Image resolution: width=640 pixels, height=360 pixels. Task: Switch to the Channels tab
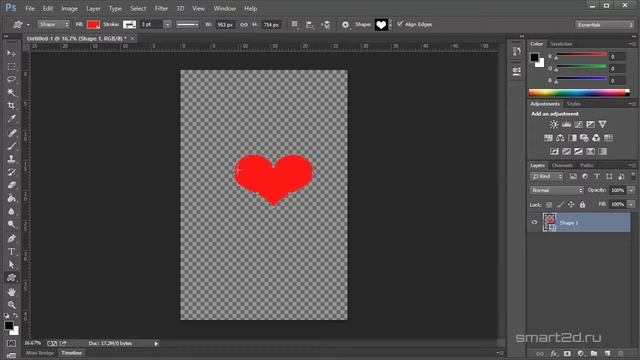(x=562, y=165)
